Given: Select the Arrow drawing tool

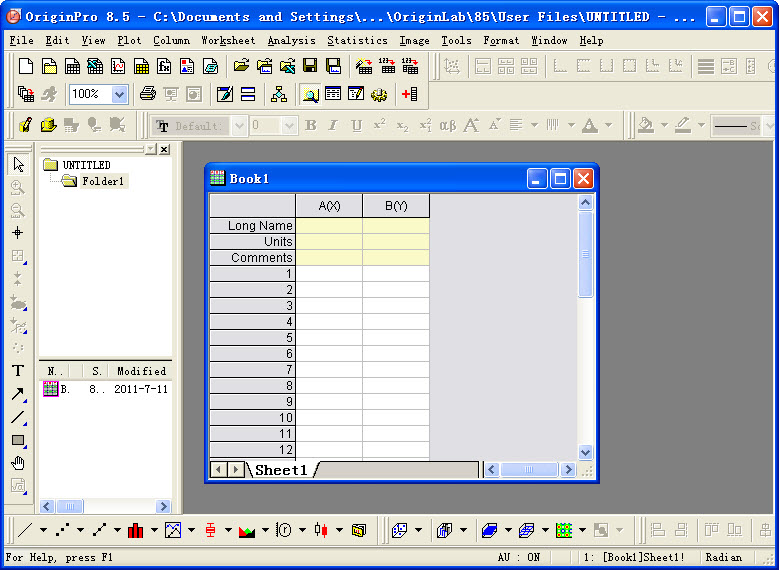Looking at the screenshot, I should point(18,394).
